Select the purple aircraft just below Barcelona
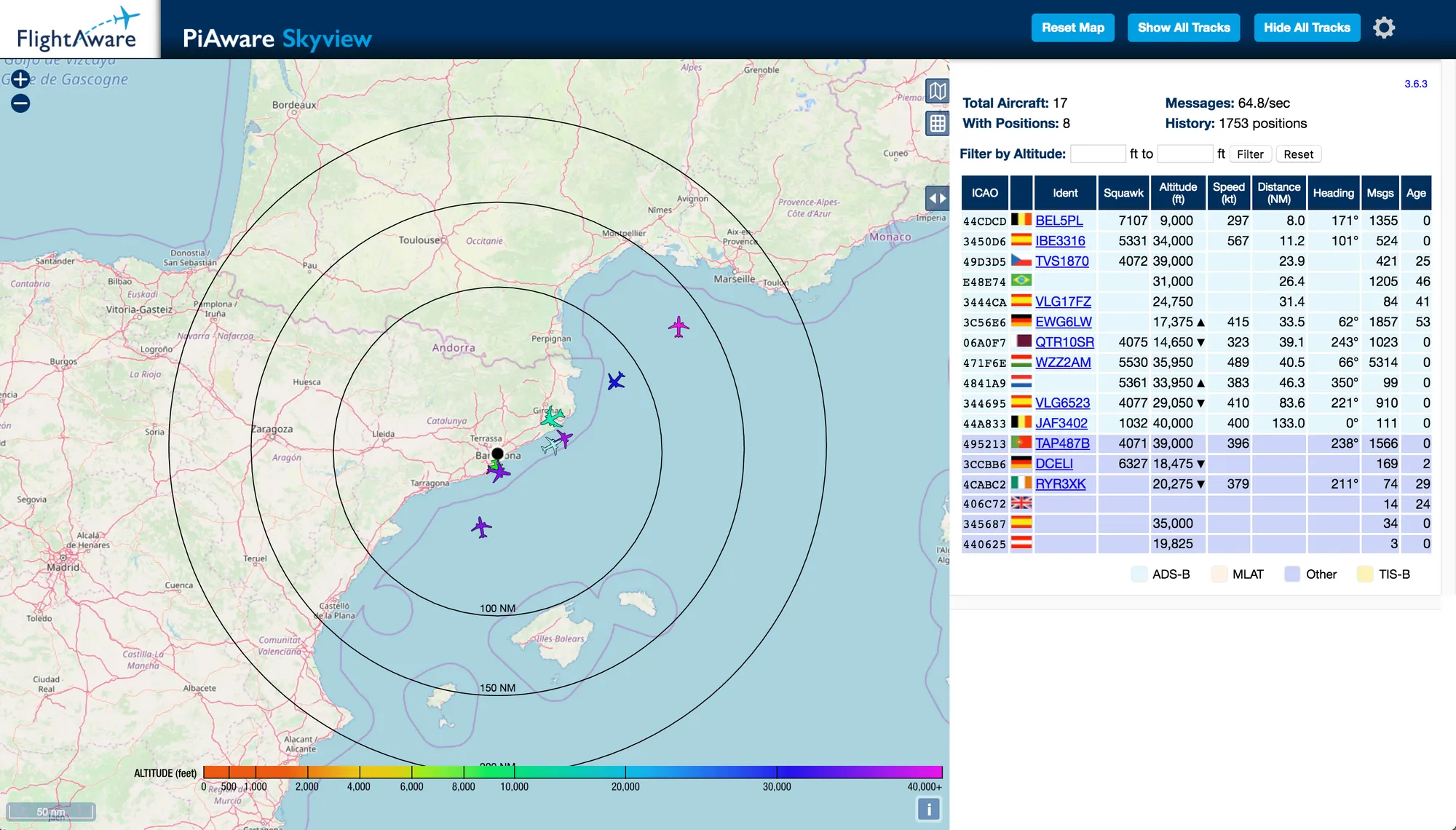The width and height of the screenshot is (1456, 830). click(x=499, y=473)
